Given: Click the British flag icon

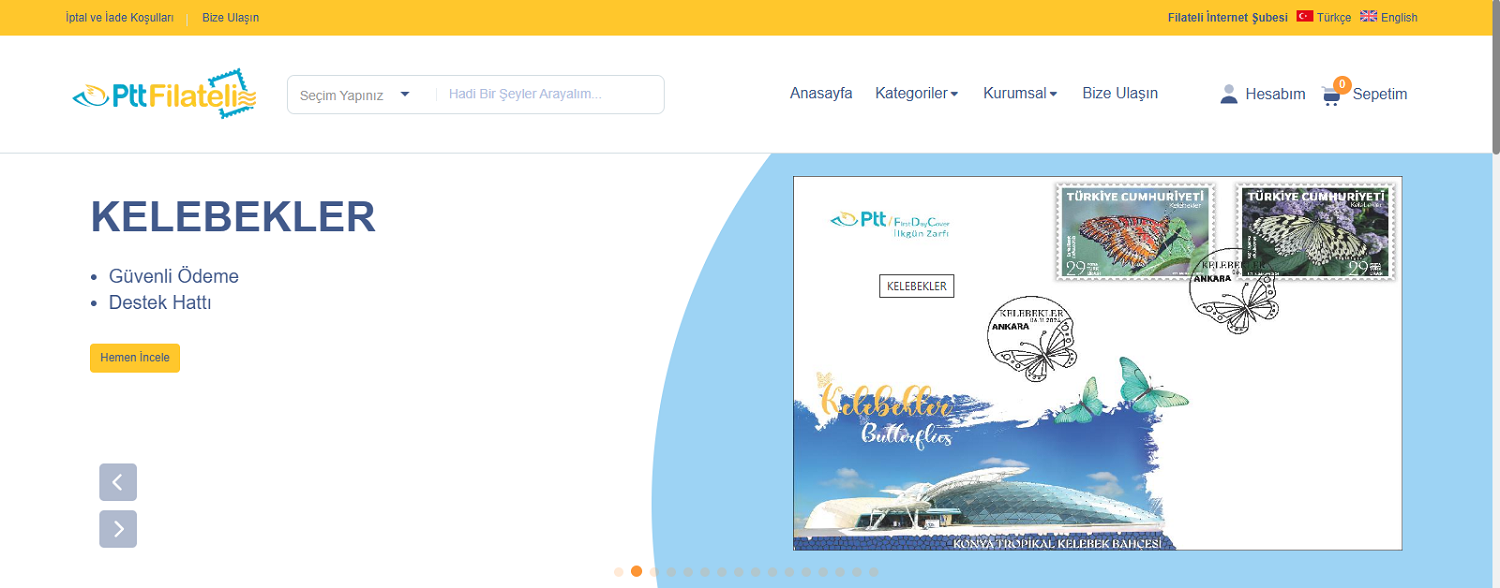Looking at the screenshot, I should click(1369, 17).
